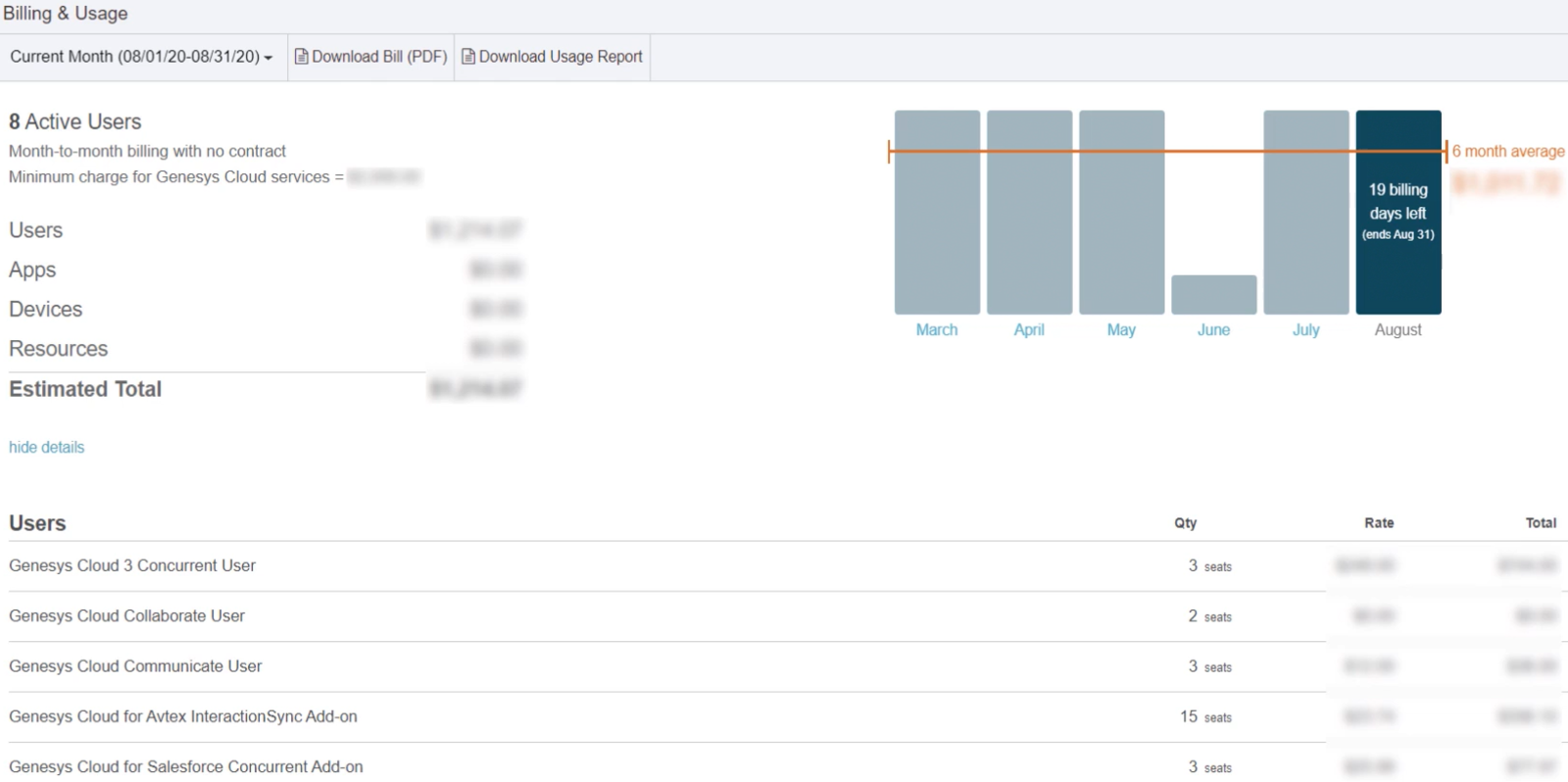This screenshot has height=782, width=1568.
Task: Select the April bar in the chart
Action: click(1029, 213)
